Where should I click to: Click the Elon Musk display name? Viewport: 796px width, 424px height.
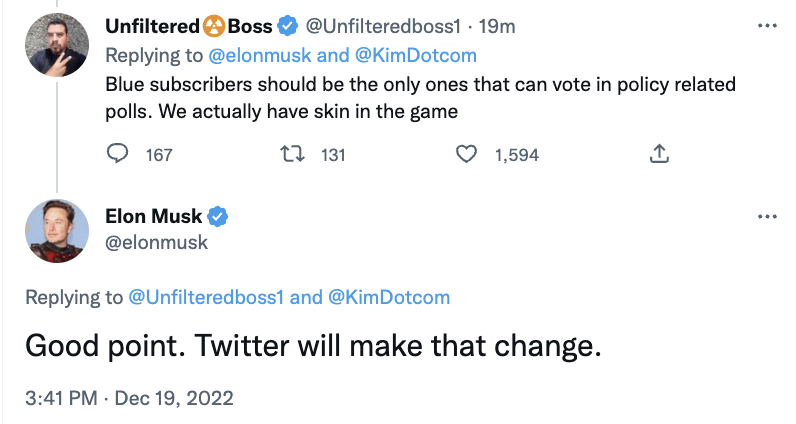(x=153, y=216)
